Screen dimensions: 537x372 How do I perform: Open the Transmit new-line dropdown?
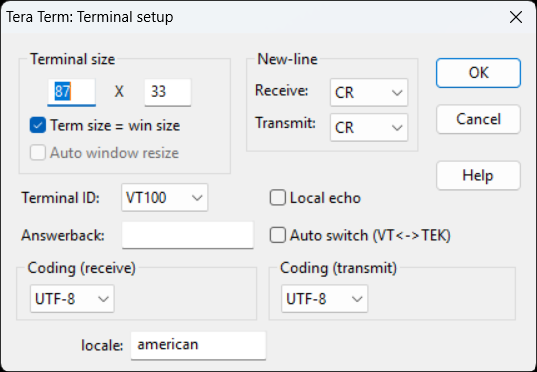369,127
